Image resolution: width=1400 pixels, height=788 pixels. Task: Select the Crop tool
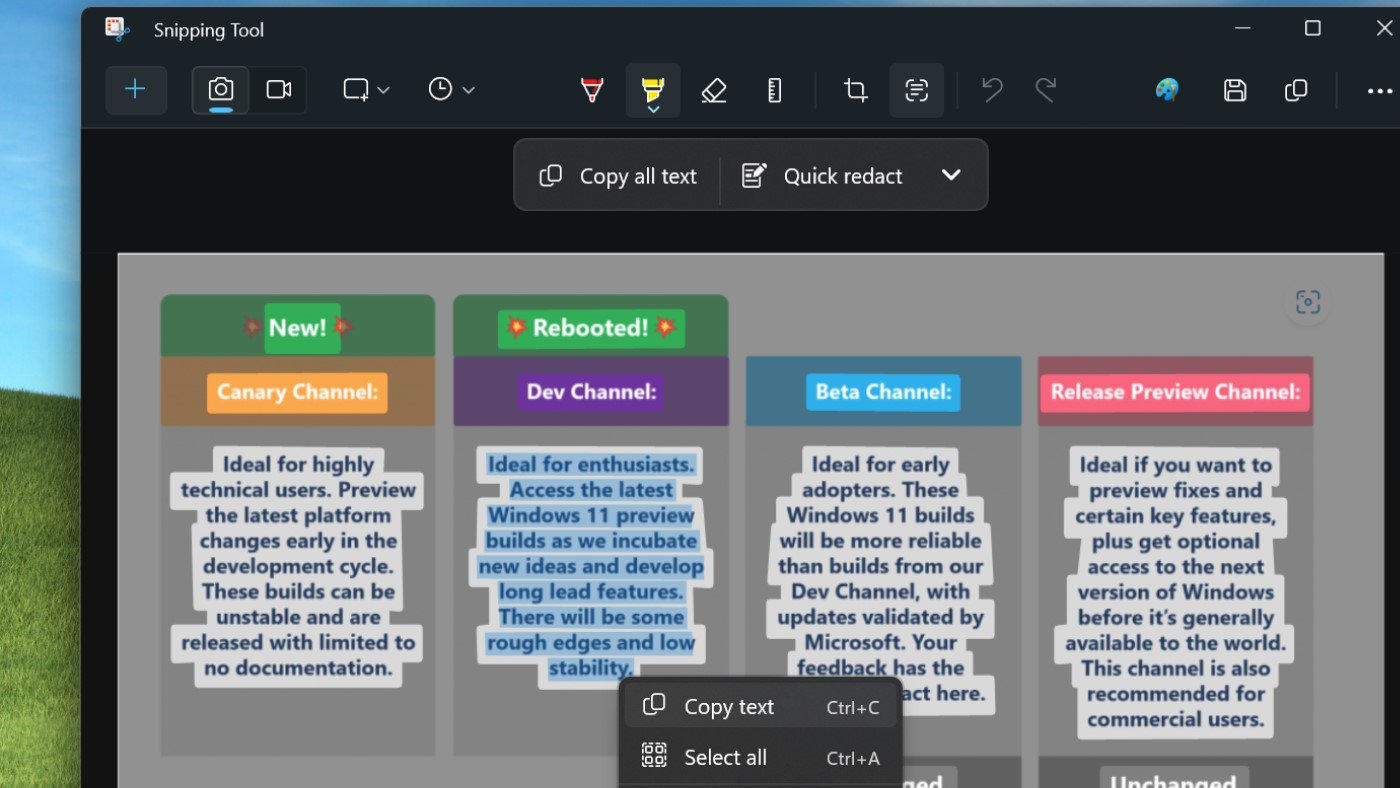pyautogui.click(x=855, y=90)
